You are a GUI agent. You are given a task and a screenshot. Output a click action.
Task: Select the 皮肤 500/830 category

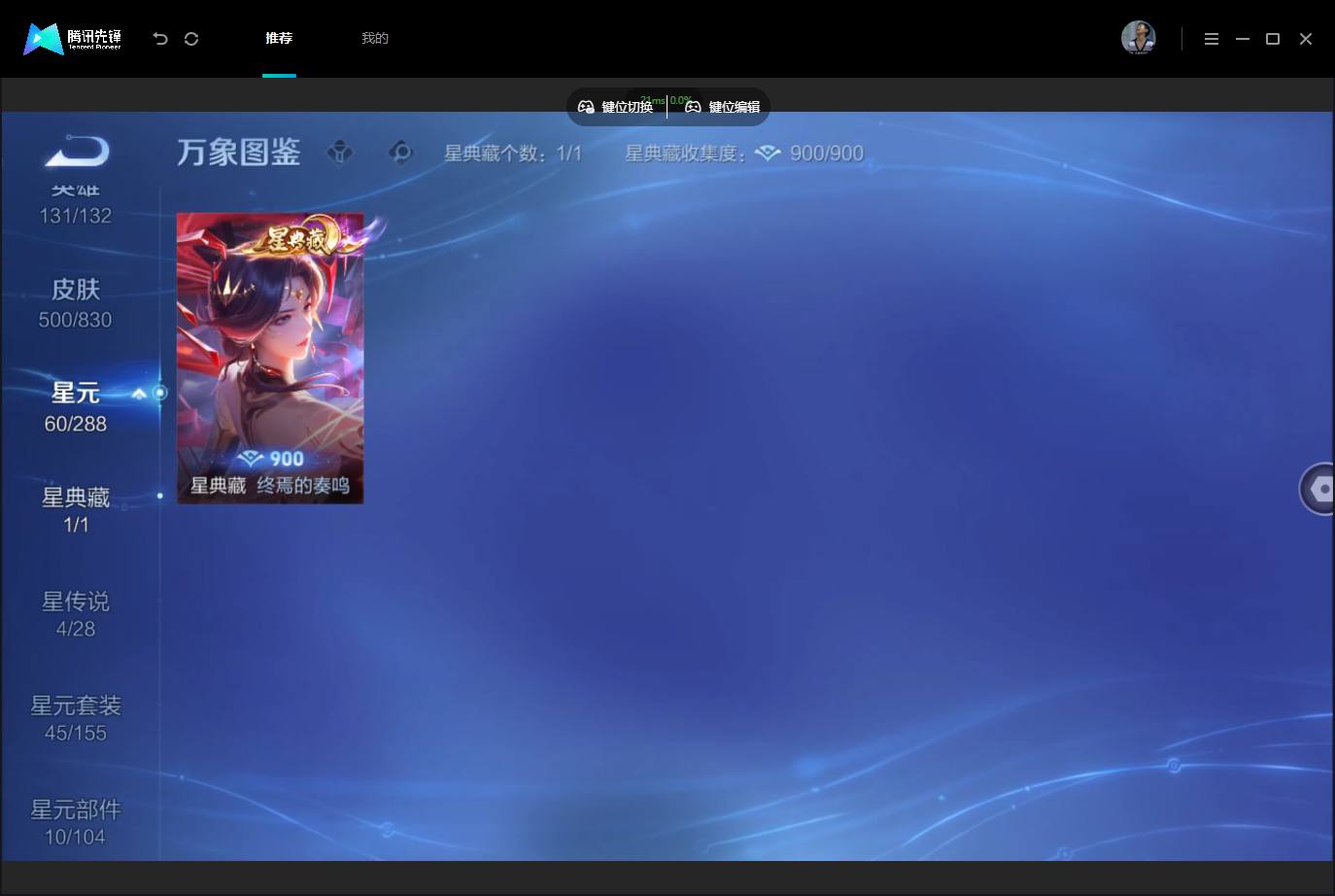coord(76,303)
